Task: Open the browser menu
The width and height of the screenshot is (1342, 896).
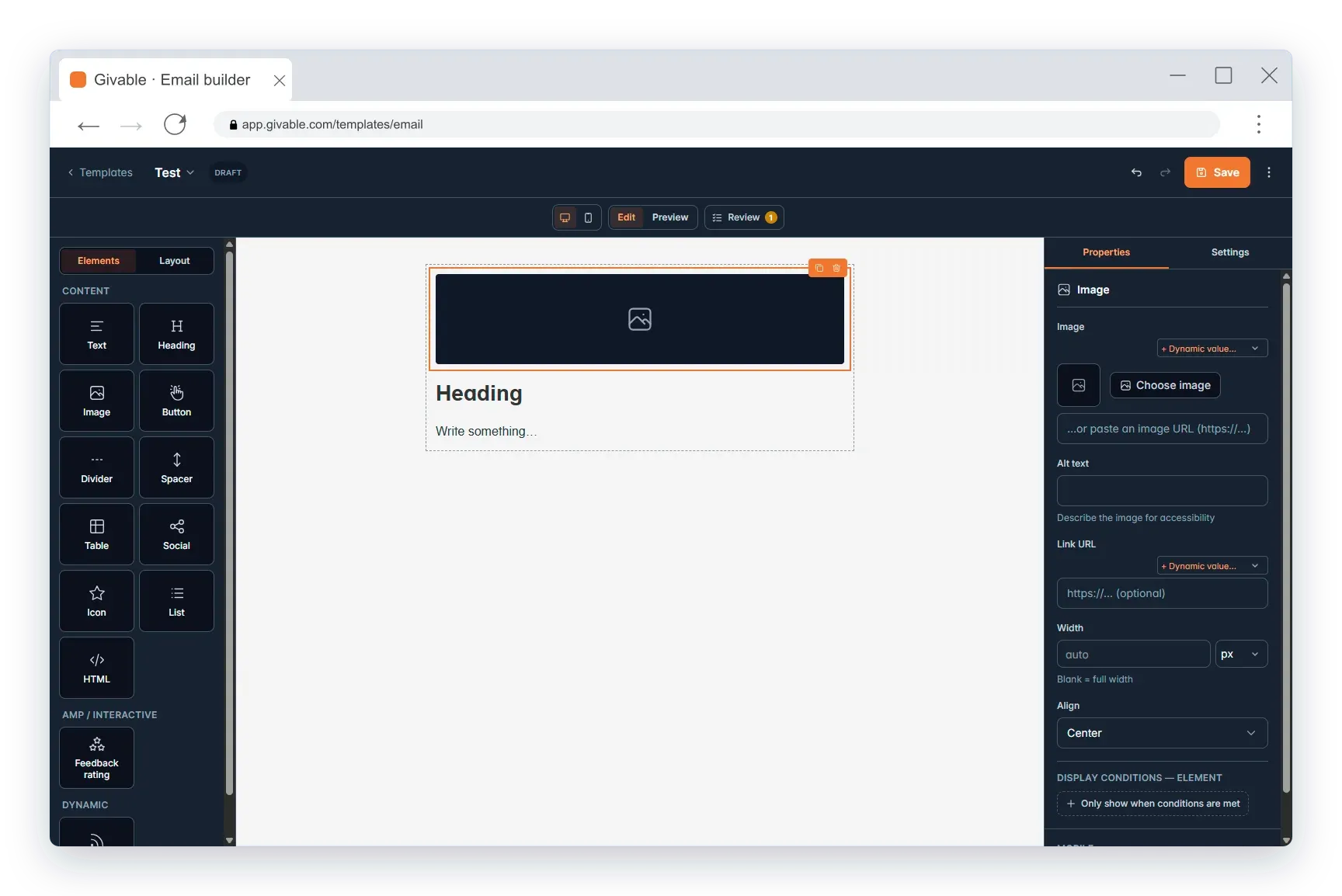Action: point(1258,124)
